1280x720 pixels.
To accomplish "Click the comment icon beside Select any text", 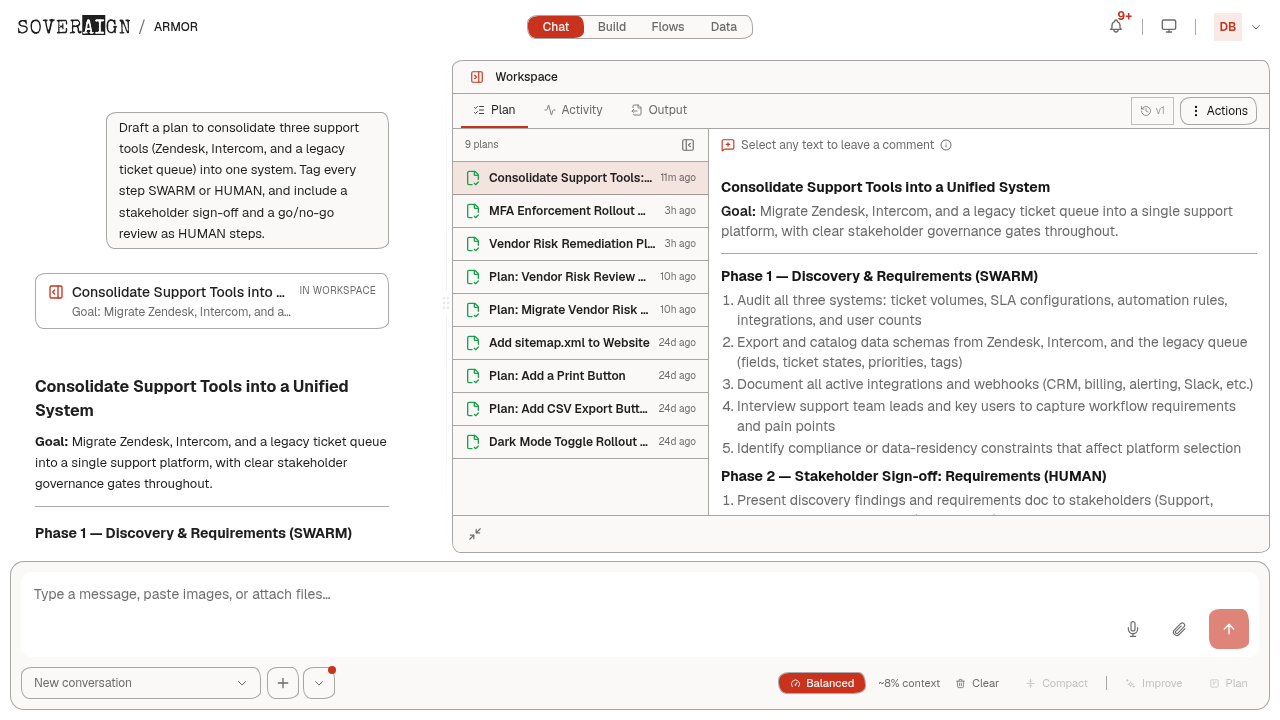I will [728, 145].
